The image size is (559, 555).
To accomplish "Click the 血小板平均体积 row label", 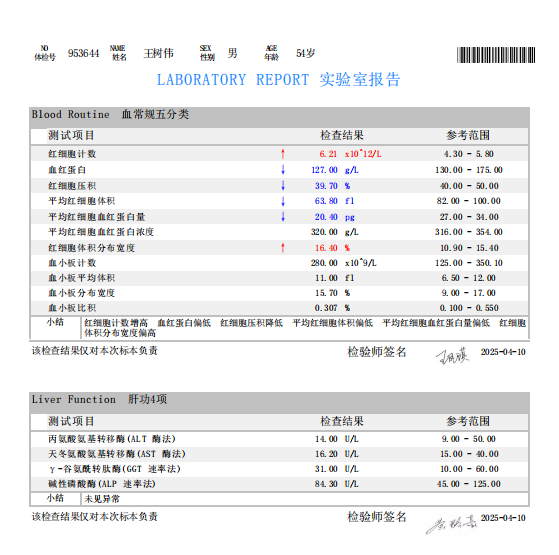I will pyautogui.click(x=82, y=278).
